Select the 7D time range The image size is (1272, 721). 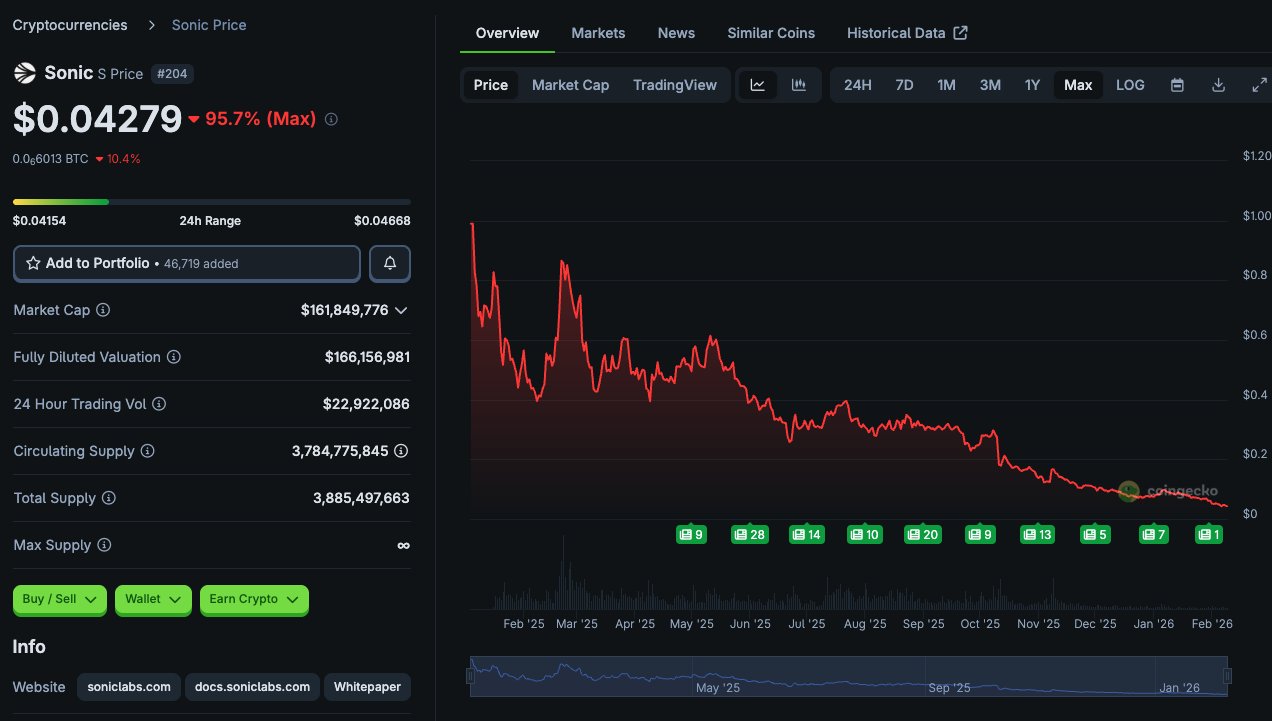904,85
